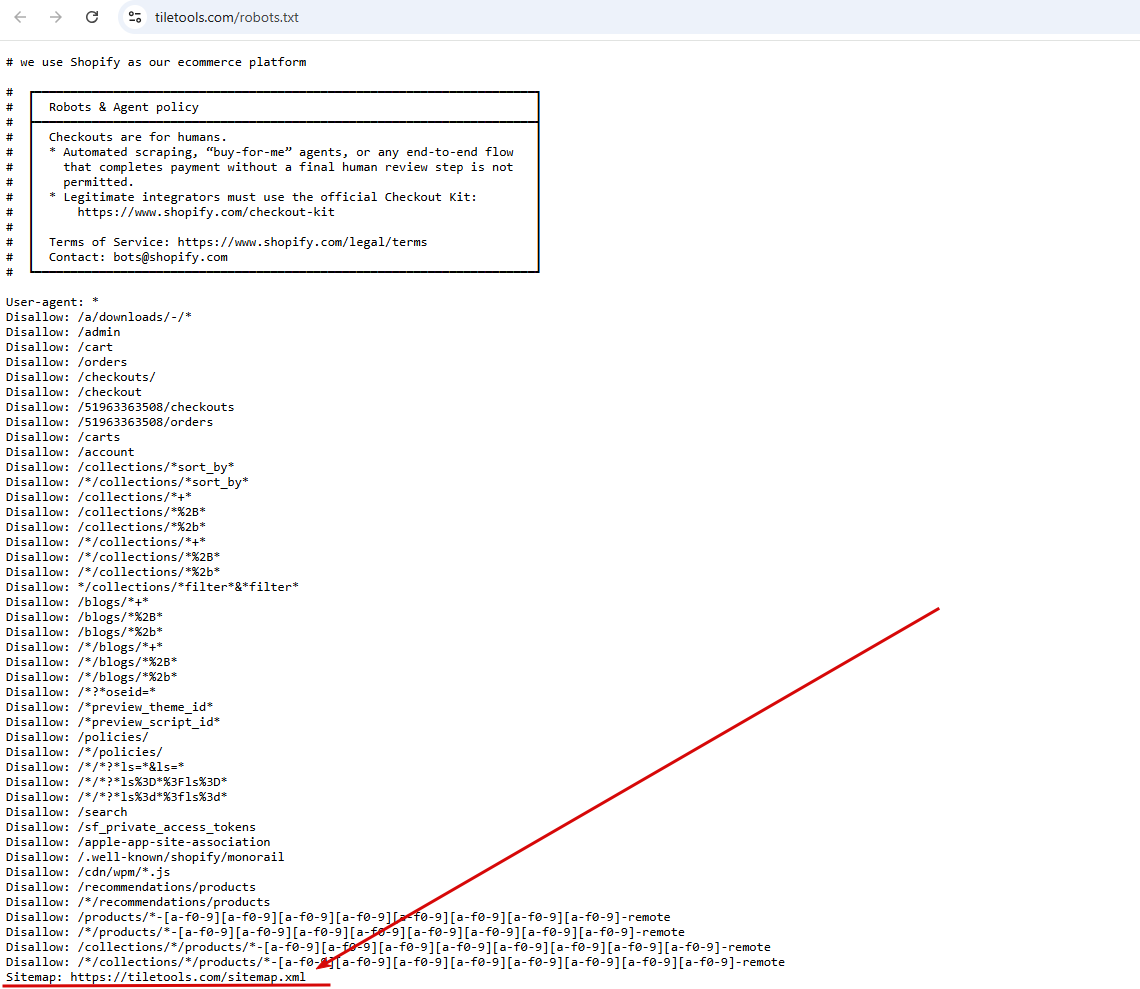Click the 'Disallow: /collections/*+*' line
The image size is (1140, 989).
[x=99, y=497]
